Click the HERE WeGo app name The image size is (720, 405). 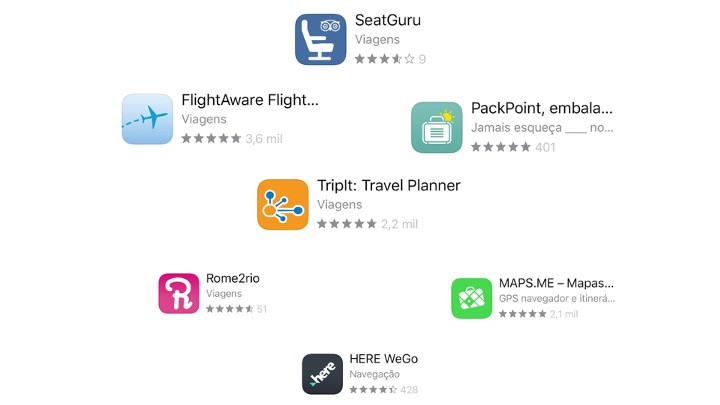tap(384, 359)
